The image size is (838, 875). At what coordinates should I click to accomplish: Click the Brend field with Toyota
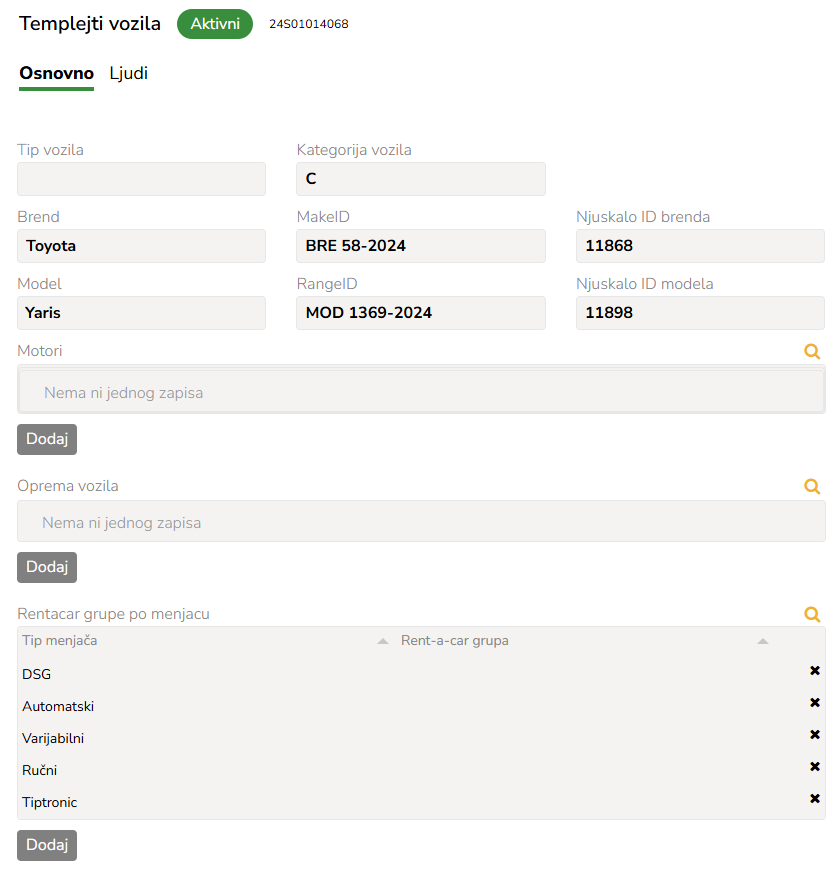pos(142,246)
